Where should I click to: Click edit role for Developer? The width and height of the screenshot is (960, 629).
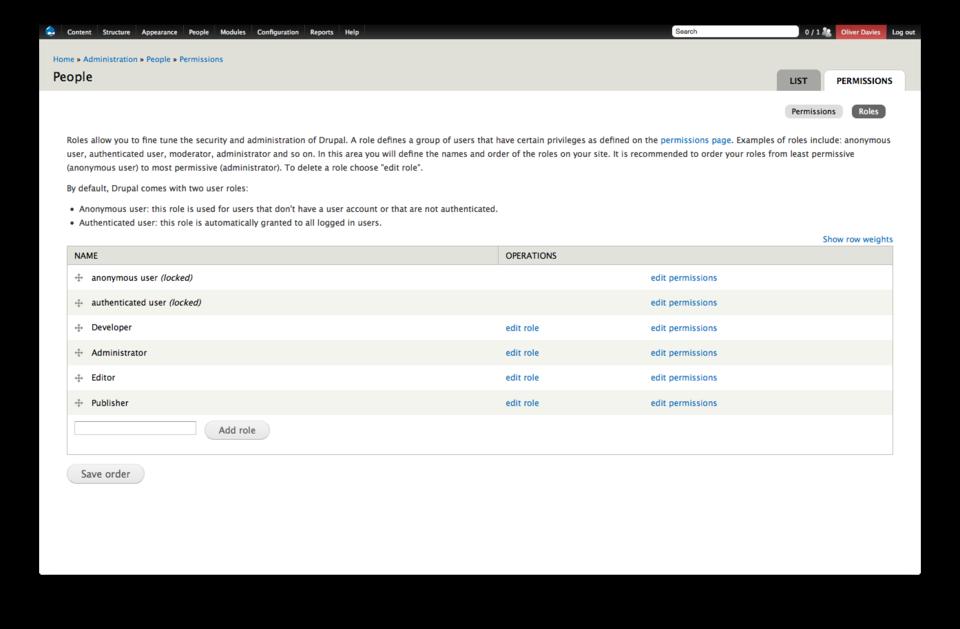522,328
